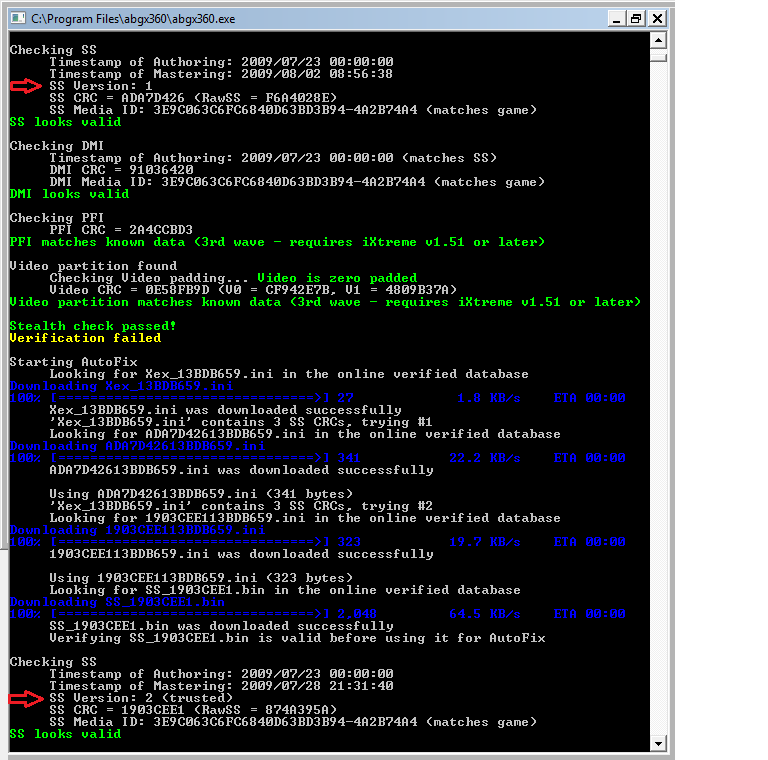Viewport: 768px width, 760px height.
Task: Click 'Stealth check passed!' line
Action: pos(93,326)
